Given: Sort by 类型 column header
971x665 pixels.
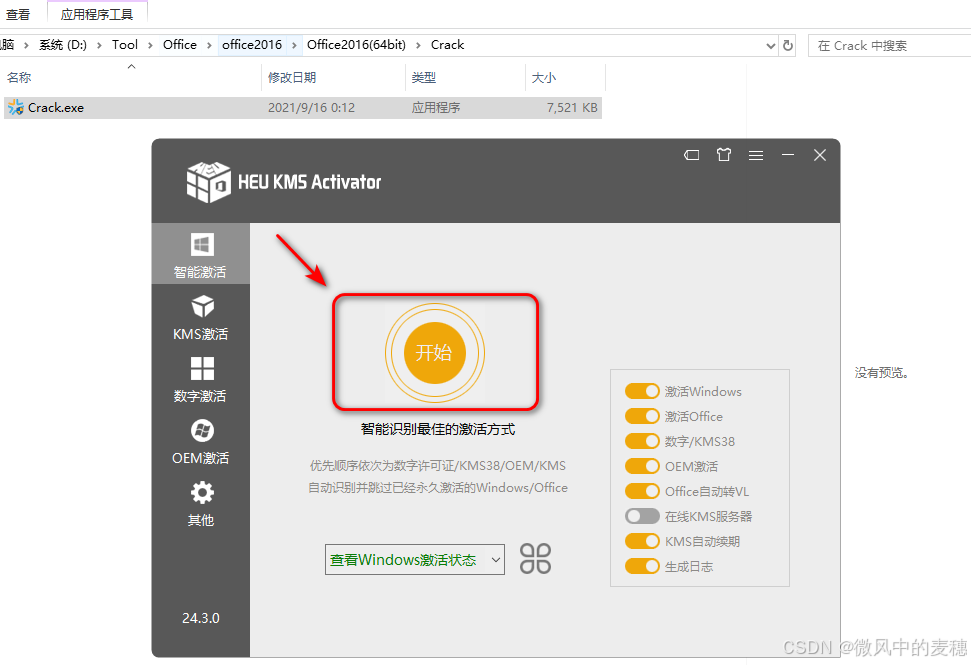Looking at the screenshot, I should pyautogui.click(x=466, y=77).
